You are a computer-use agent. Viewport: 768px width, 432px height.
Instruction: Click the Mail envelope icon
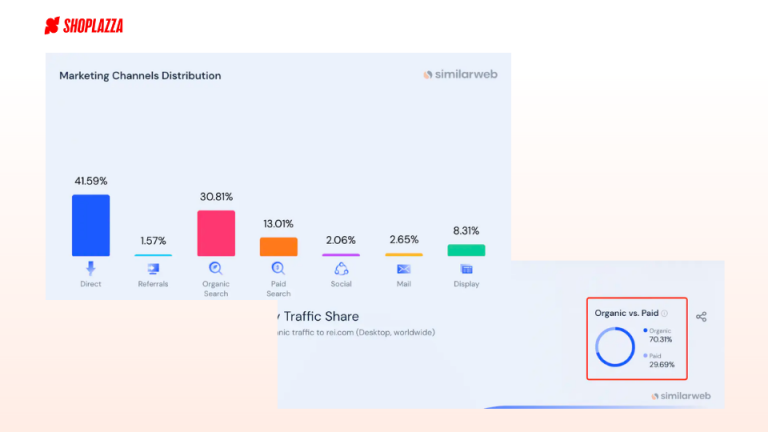(404, 269)
